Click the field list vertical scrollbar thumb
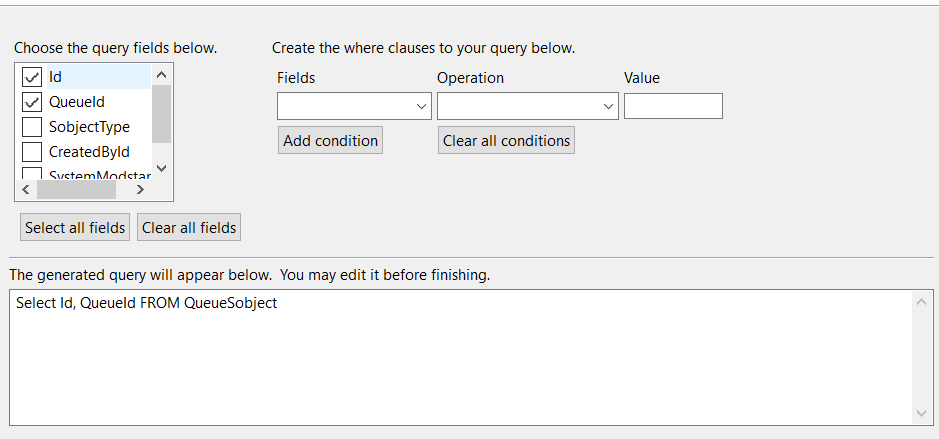Image resolution: width=939 pixels, height=439 pixels. point(161,114)
